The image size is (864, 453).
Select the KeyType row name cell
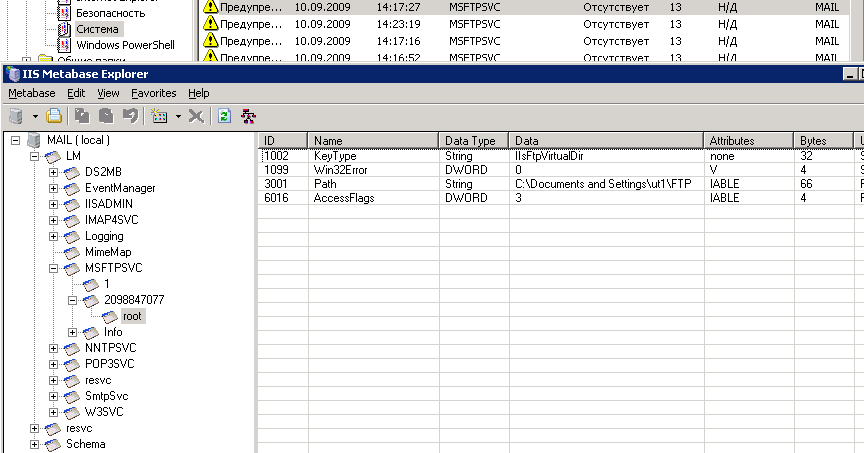(x=335, y=156)
